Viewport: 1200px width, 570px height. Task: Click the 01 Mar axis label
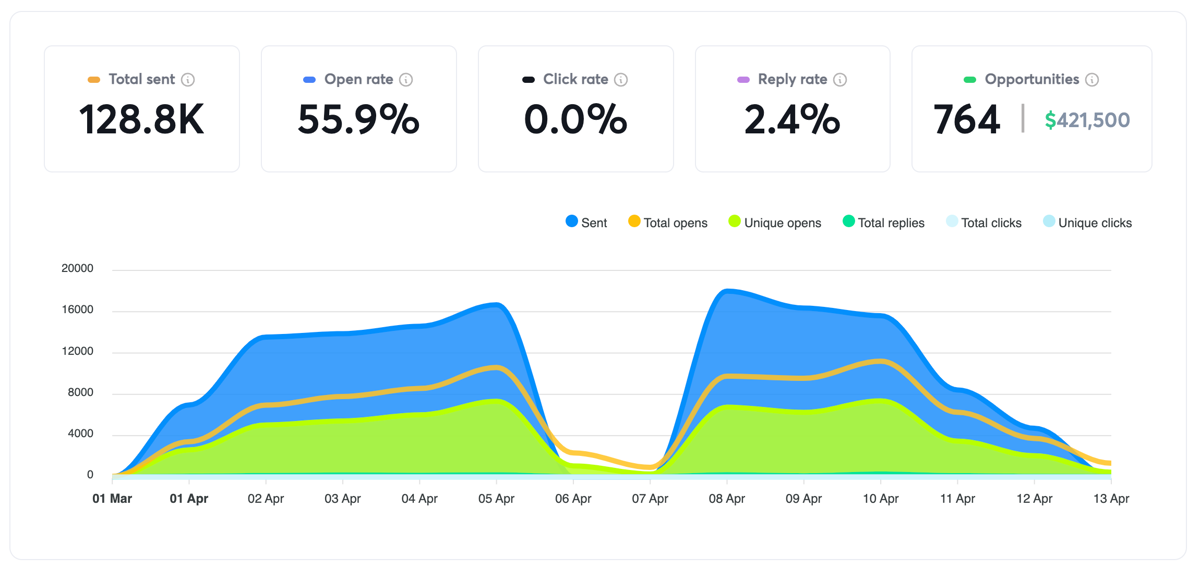(112, 498)
